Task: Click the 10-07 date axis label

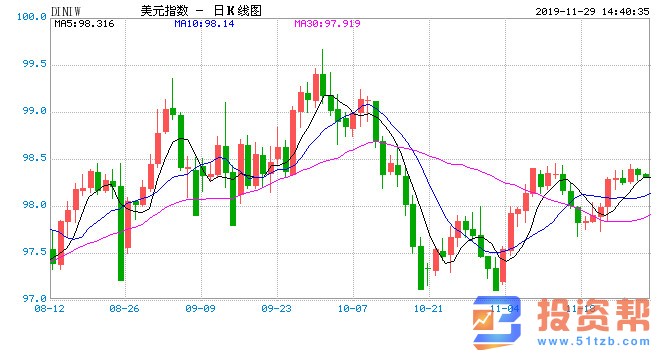Action: (352, 309)
